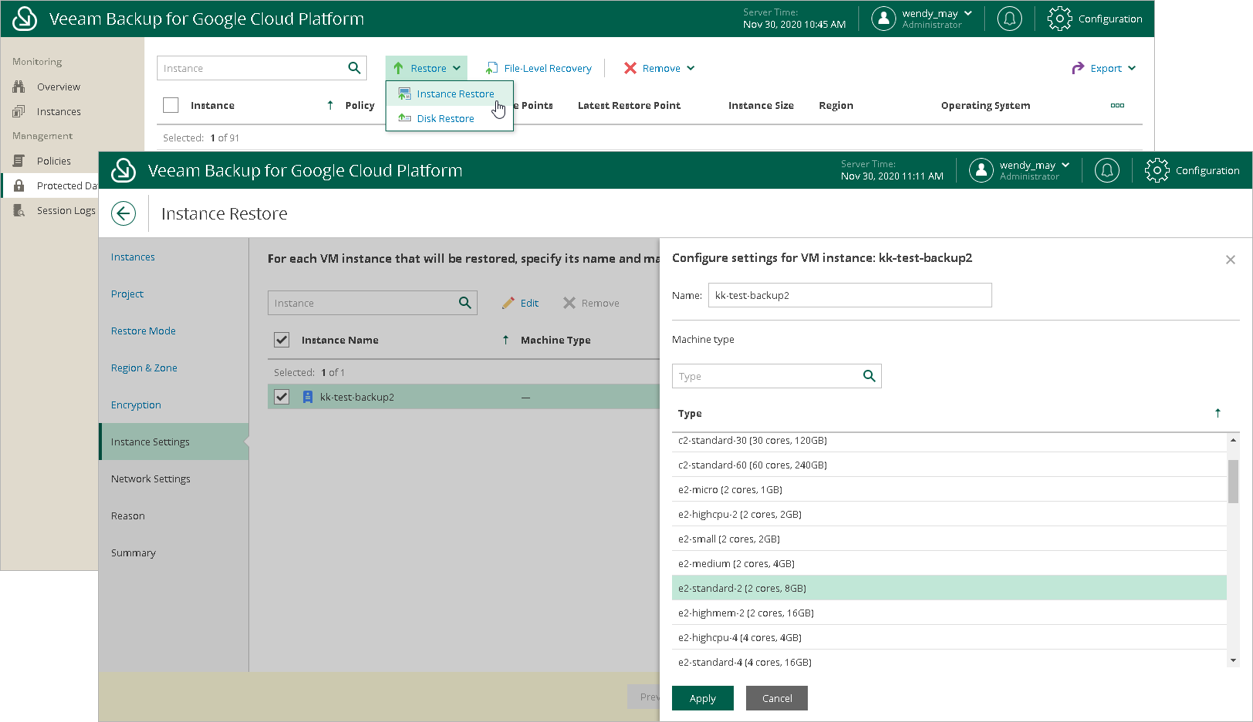Click the user avatar icon in the front window

[x=982, y=170]
